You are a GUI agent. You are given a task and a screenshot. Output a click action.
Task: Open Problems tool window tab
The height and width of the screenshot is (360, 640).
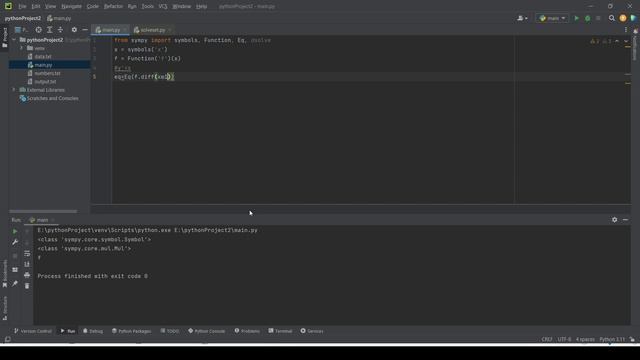[x=247, y=331]
